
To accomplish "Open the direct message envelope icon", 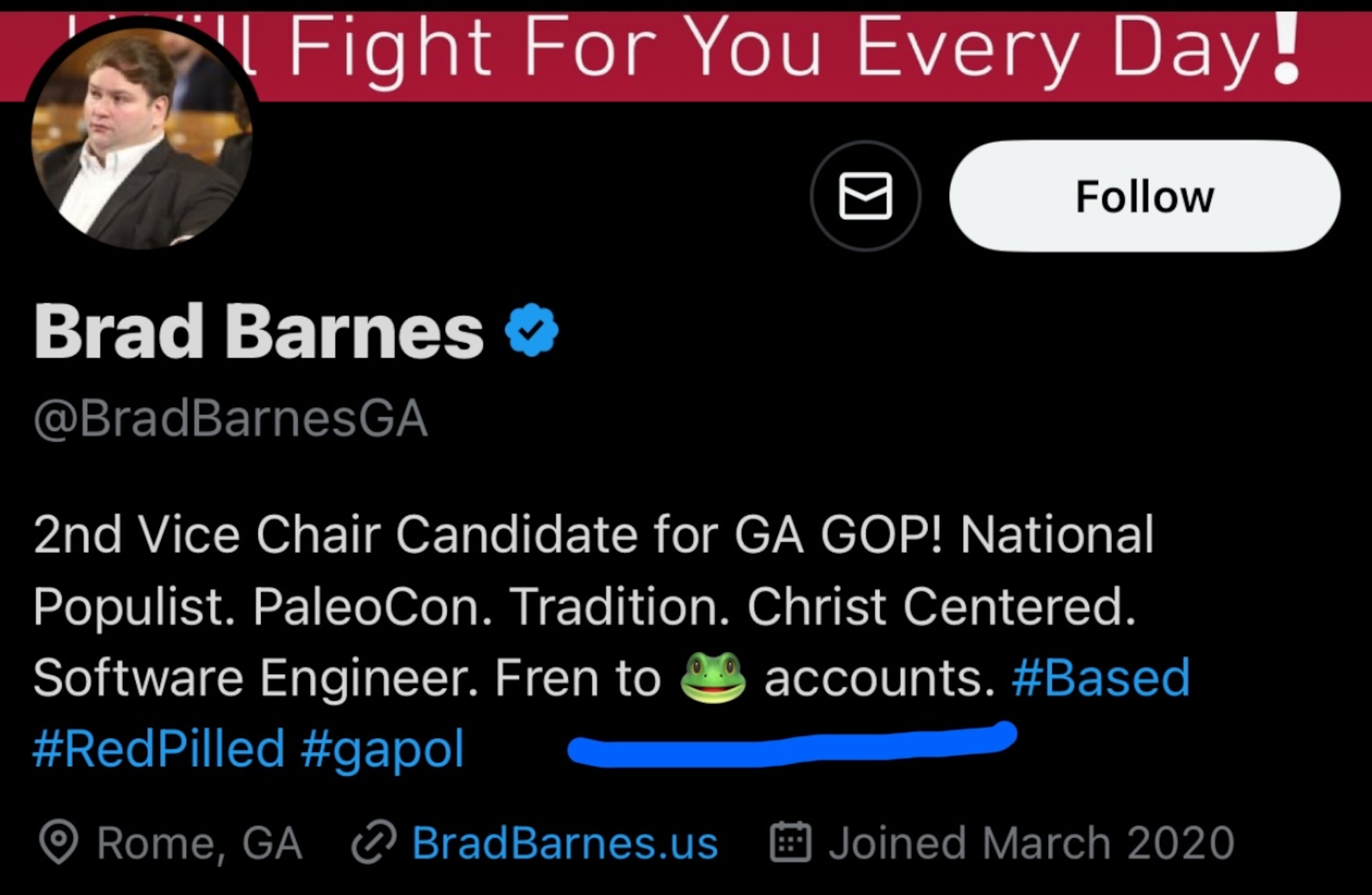I will (866, 196).
